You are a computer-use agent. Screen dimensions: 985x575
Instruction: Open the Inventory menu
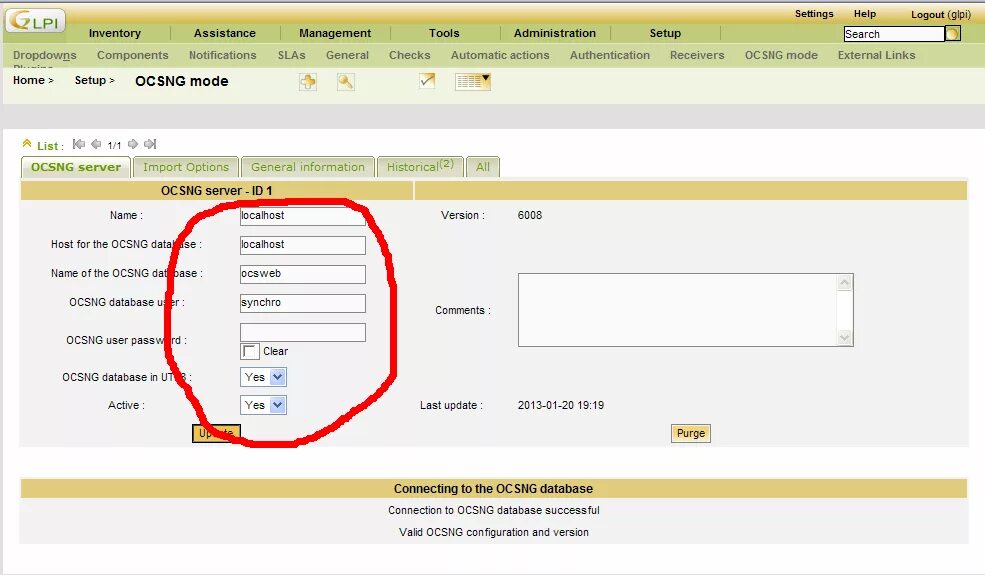click(x=115, y=33)
